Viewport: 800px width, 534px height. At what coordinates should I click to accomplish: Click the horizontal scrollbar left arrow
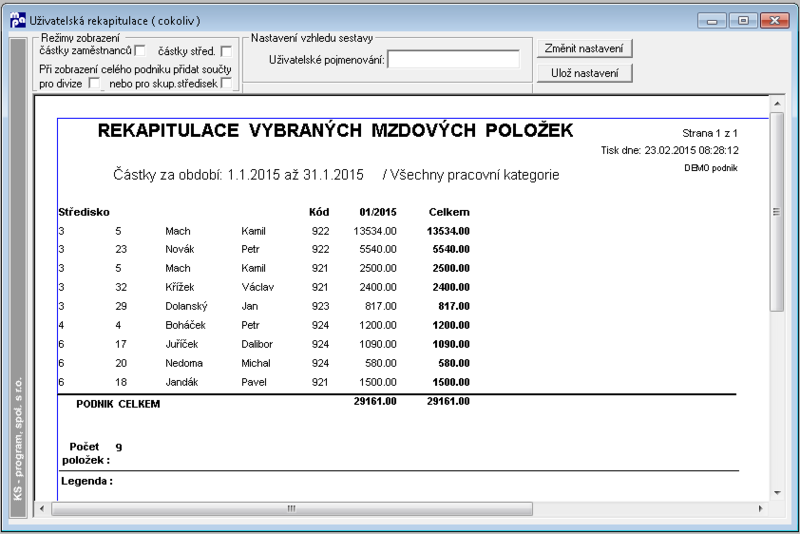pyautogui.click(x=42, y=508)
